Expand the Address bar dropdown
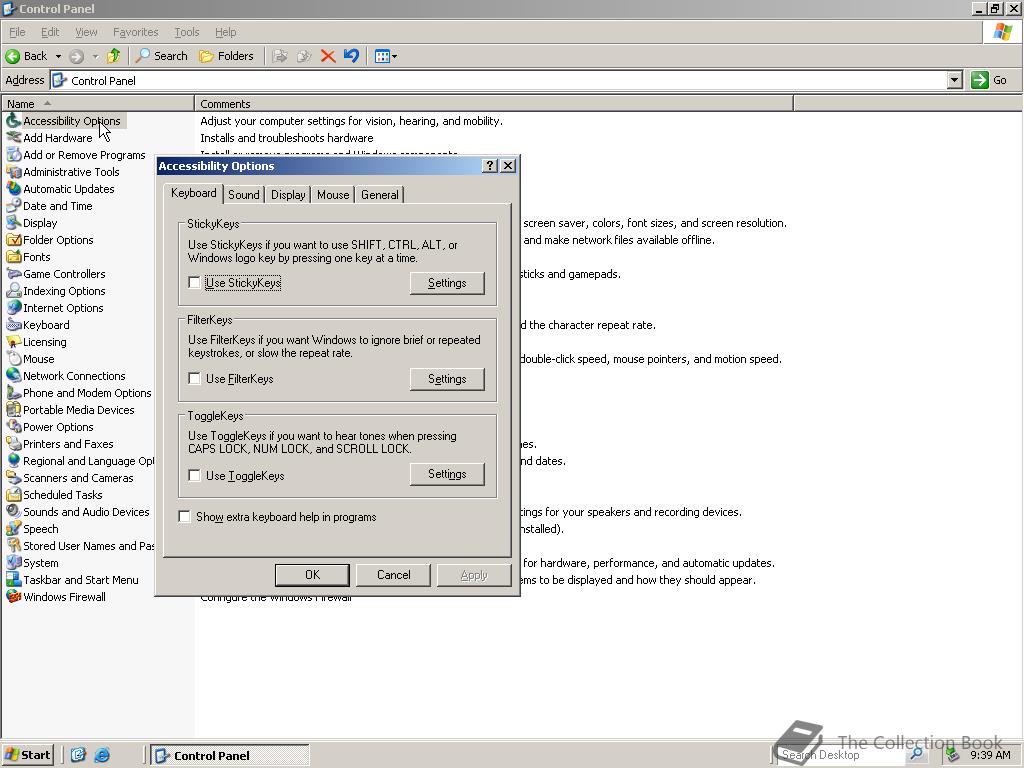Viewport: 1024px width, 768px height. (x=955, y=80)
